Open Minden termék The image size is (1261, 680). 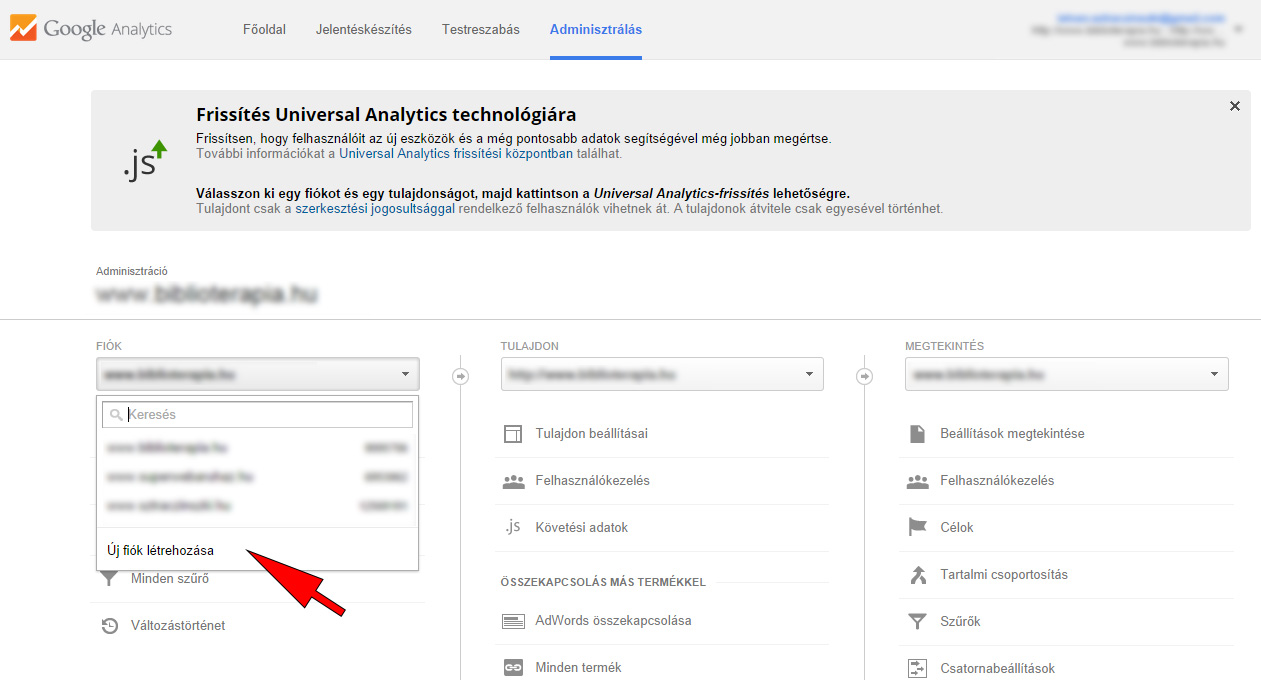579,667
